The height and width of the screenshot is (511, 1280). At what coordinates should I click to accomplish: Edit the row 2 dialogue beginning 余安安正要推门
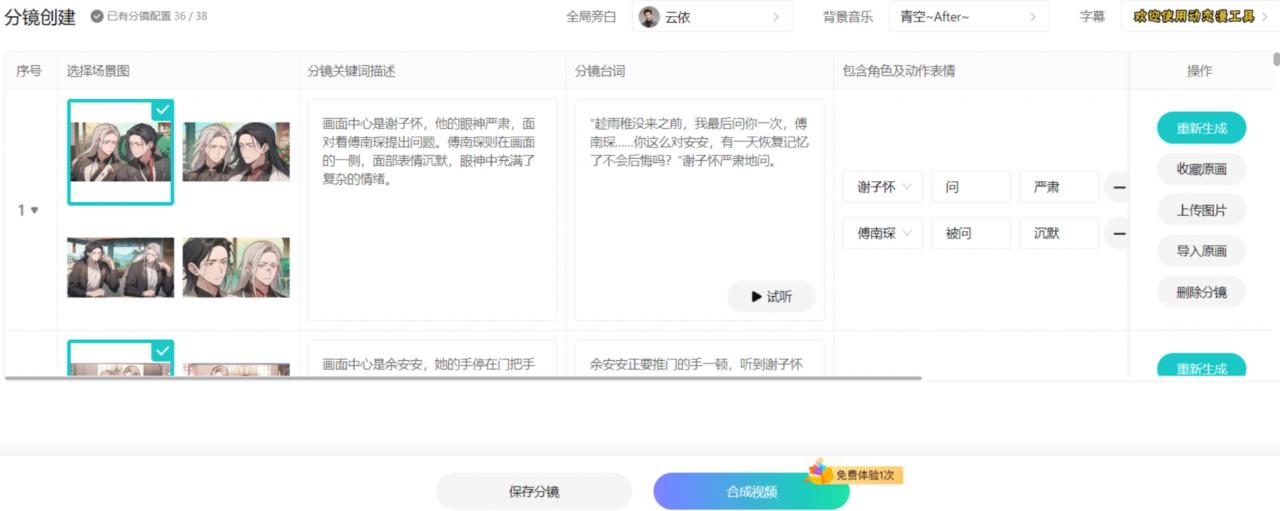click(700, 358)
